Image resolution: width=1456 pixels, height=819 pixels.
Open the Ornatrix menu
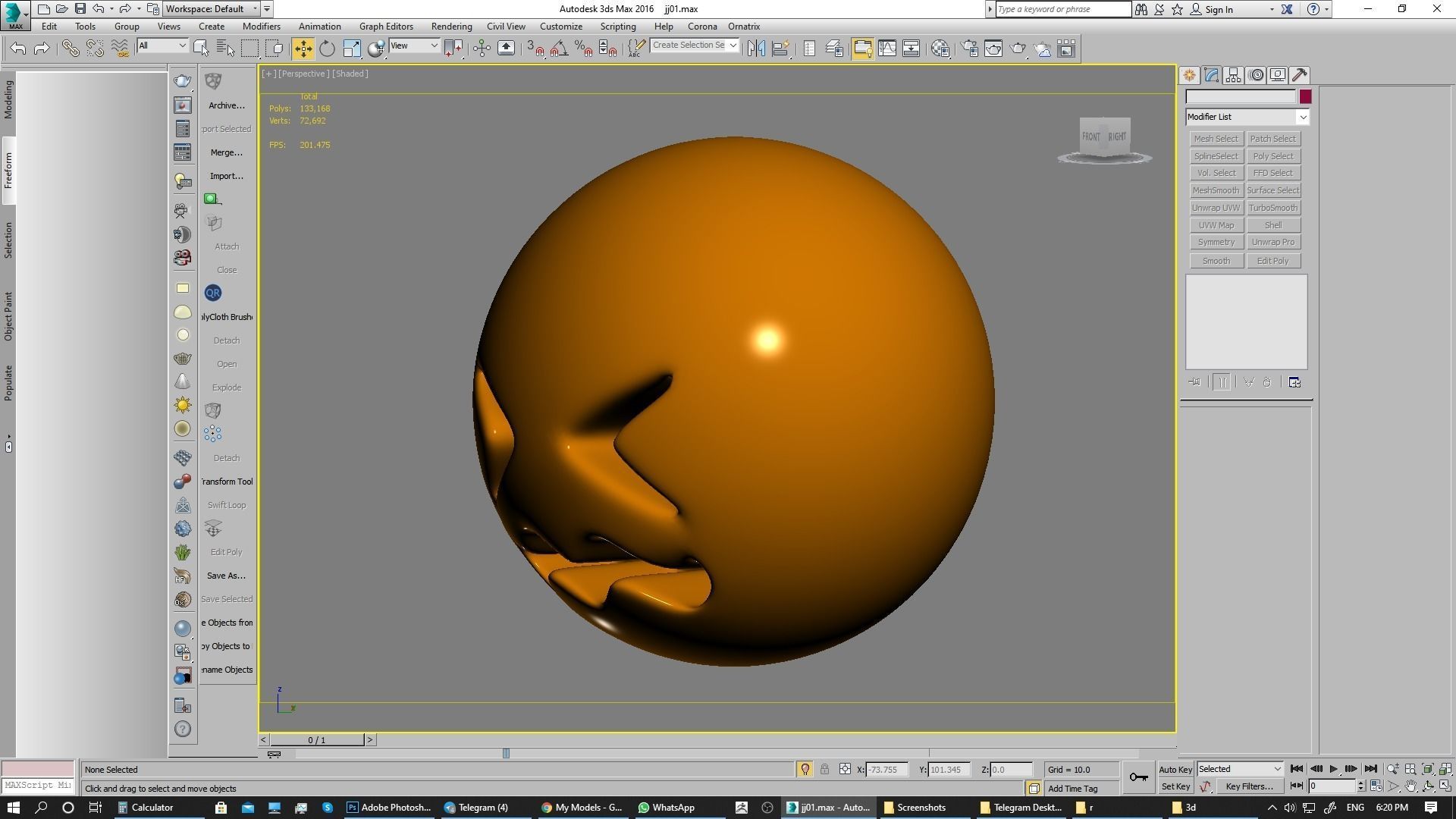coord(743,27)
